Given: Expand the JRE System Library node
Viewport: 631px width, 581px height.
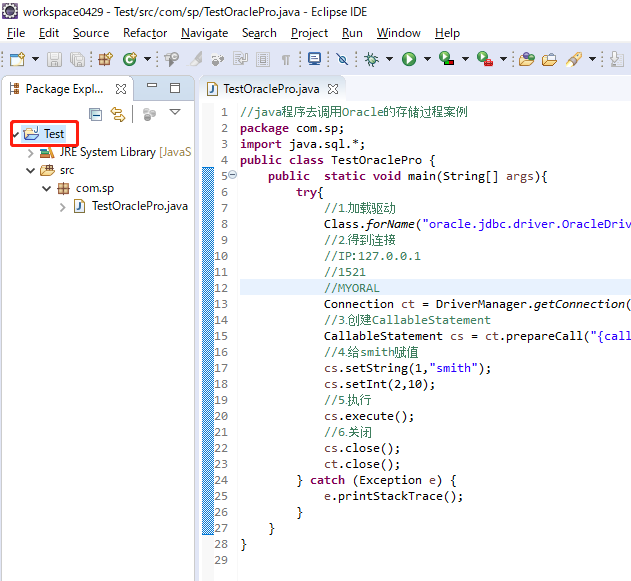Looking at the screenshot, I should click(x=31, y=153).
